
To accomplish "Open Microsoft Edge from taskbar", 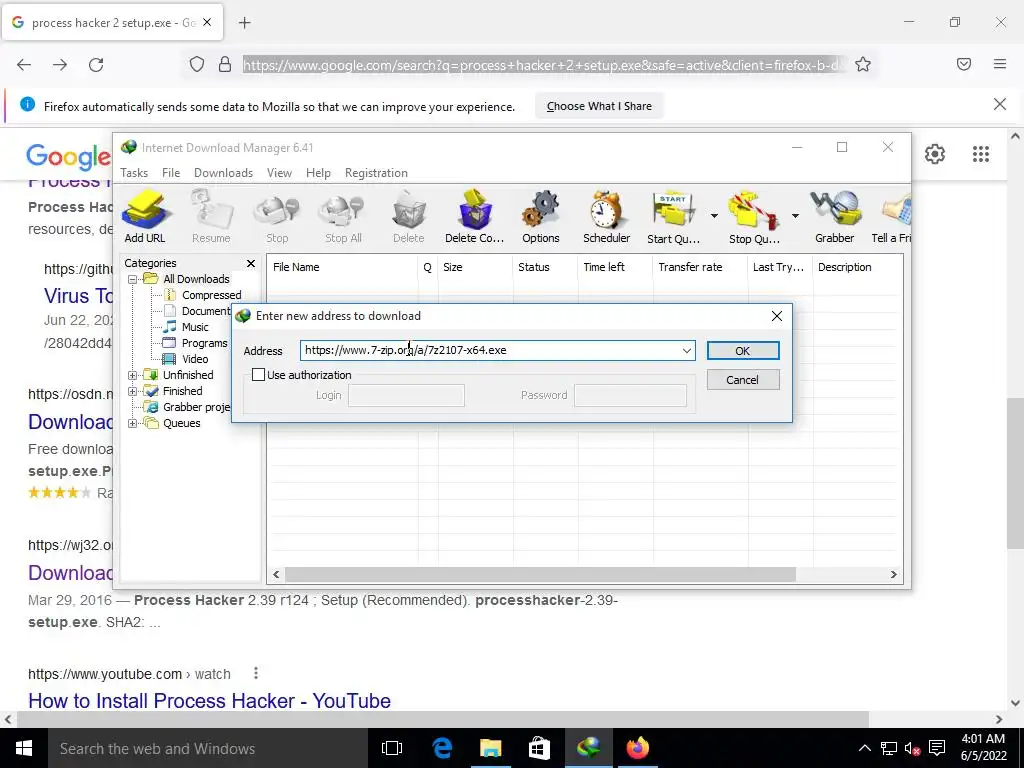I will coord(442,748).
